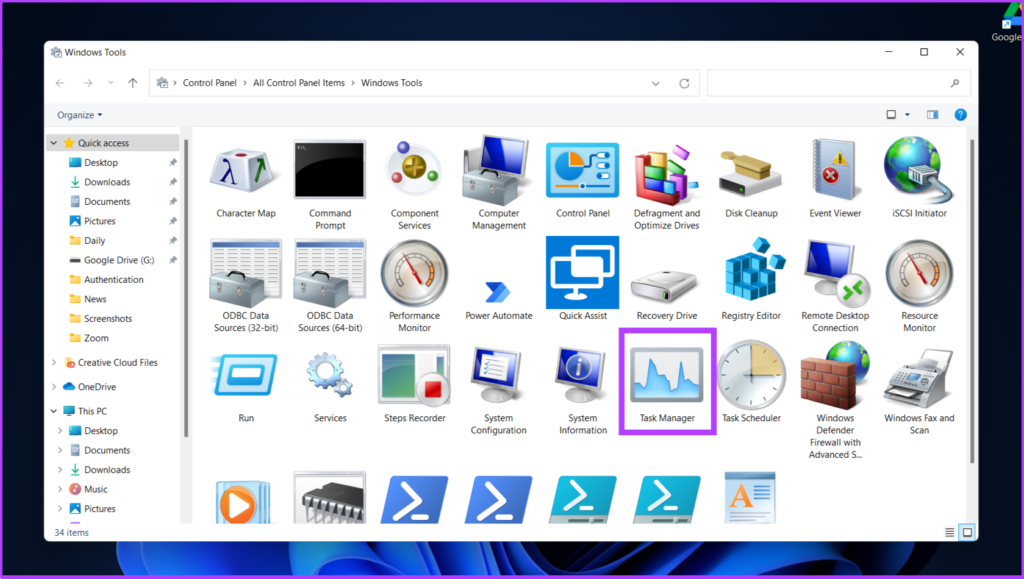
Task: Open Disk Cleanup
Action: (751, 170)
